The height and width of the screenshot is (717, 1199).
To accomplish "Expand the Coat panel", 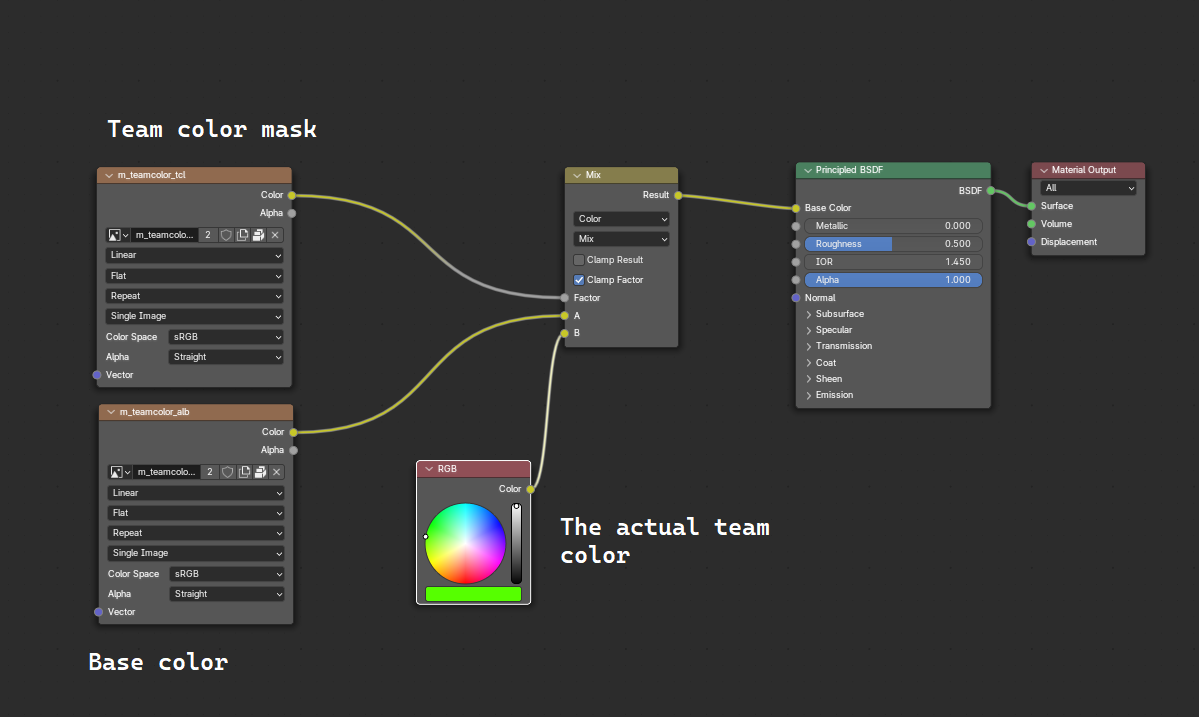I will (809, 363).
